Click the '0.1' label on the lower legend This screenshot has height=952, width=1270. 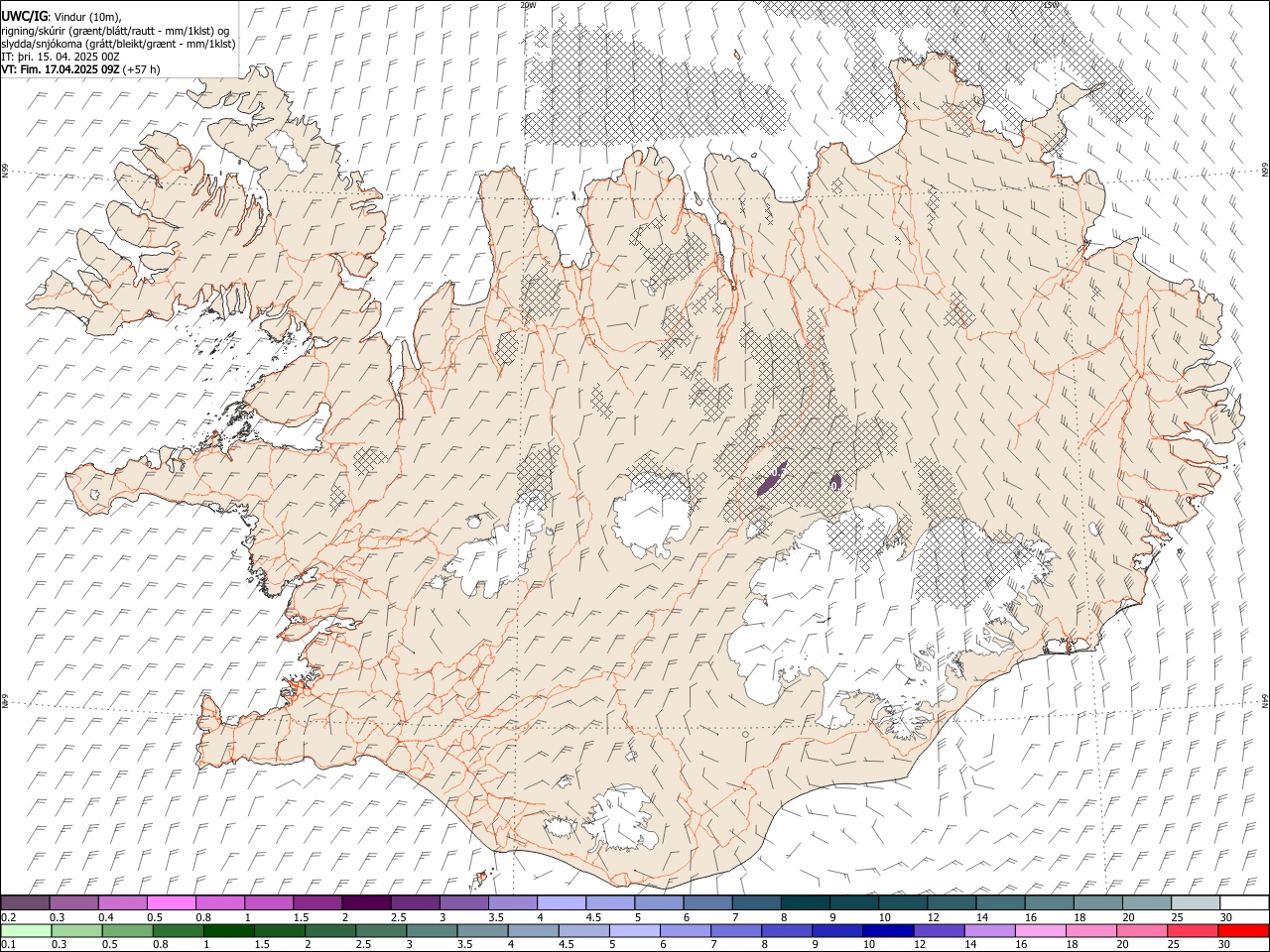[9, 945]
